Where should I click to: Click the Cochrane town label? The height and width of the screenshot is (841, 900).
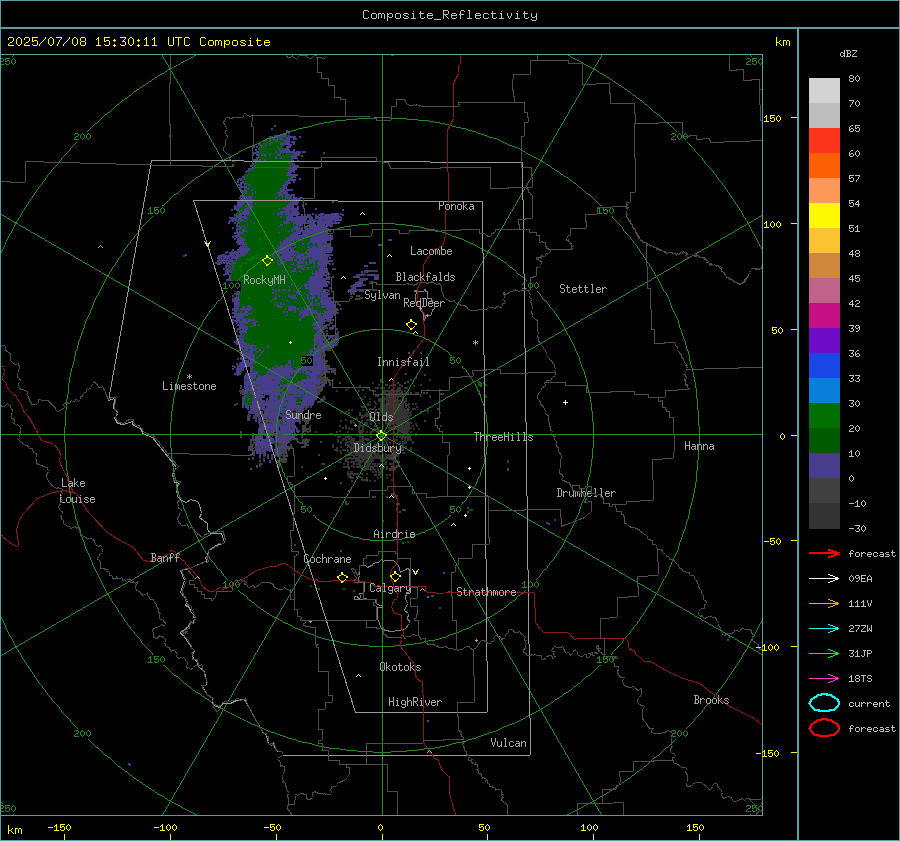[327, 559]
